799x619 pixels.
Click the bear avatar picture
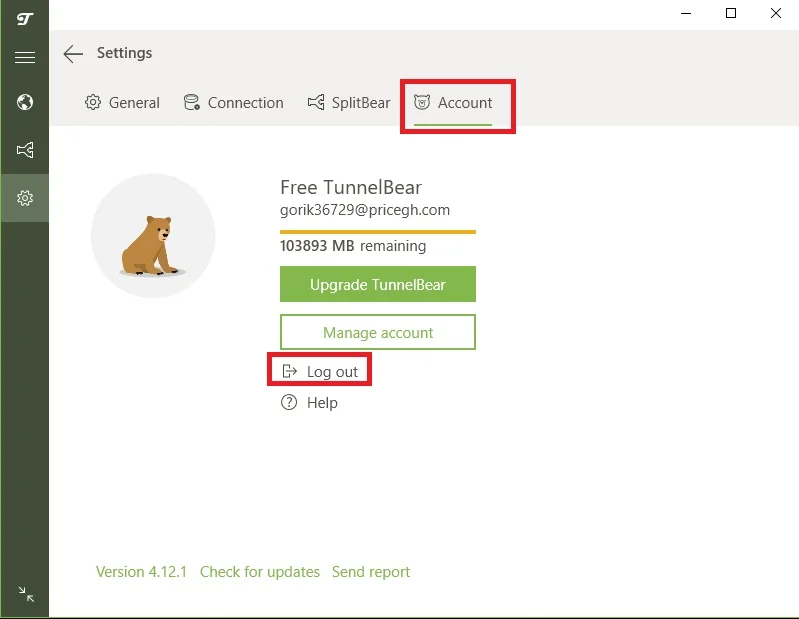[x=153, y=235]
